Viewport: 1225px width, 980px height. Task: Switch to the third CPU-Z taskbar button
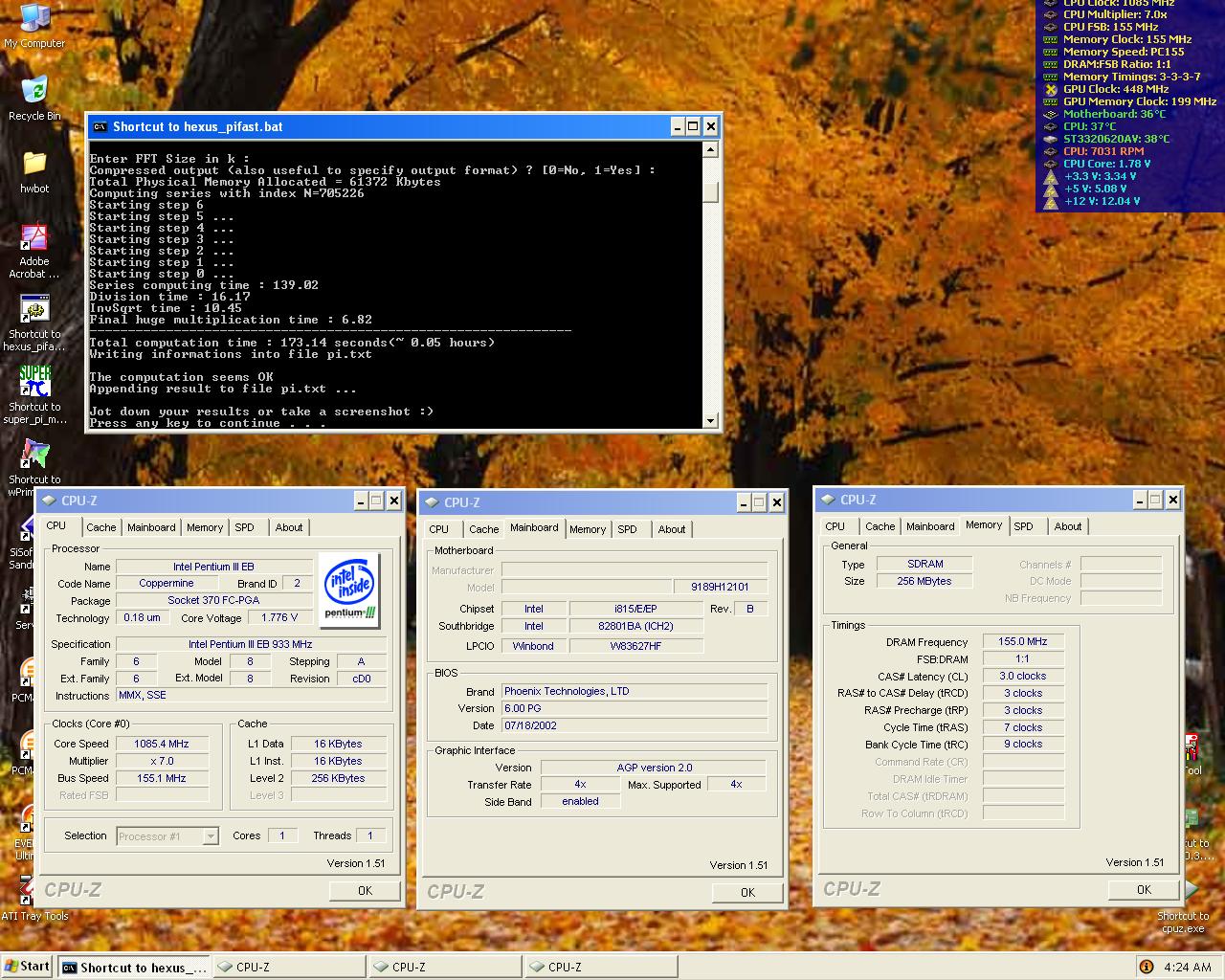tap(601, 968)
